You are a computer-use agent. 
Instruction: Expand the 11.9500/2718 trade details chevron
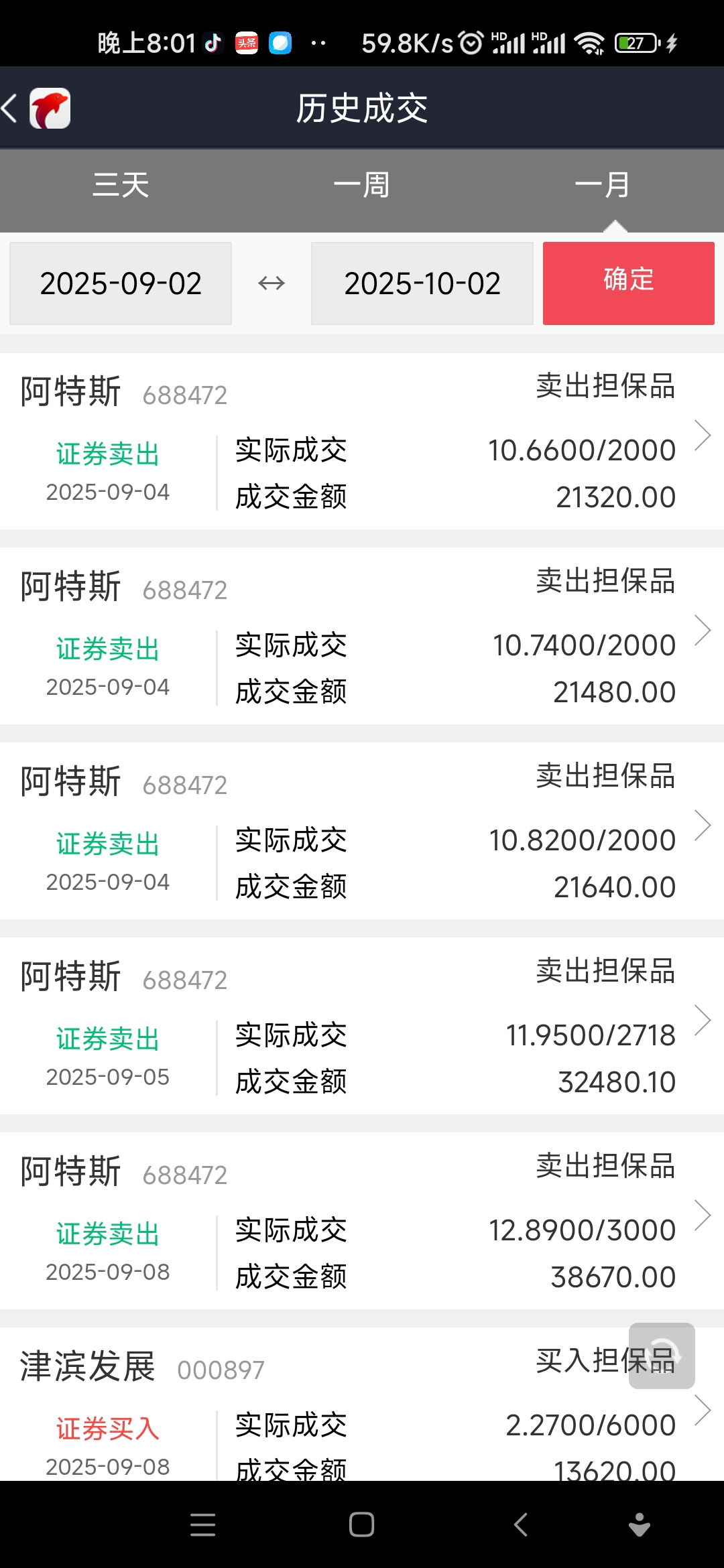tap(702, 1021)
